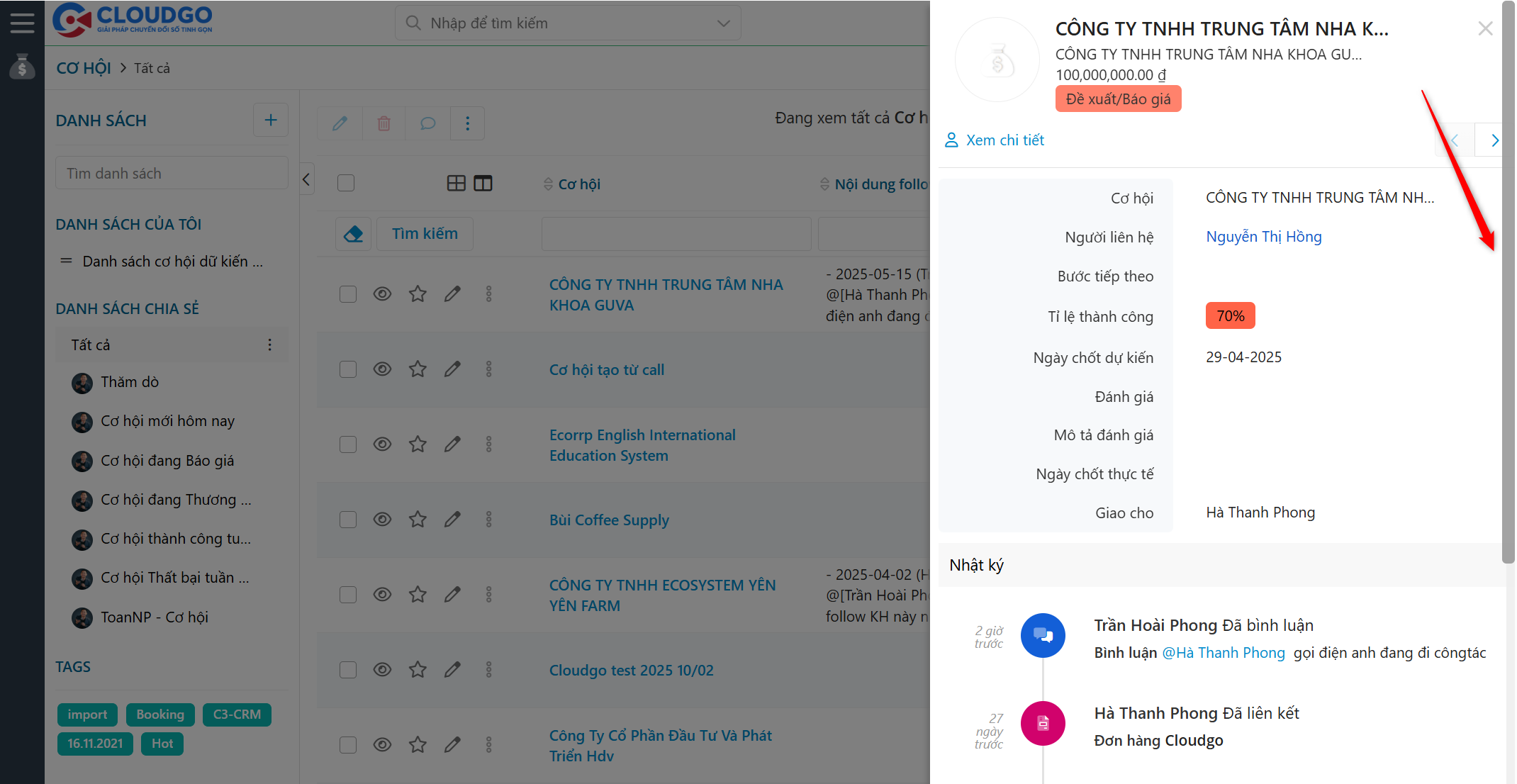The height and width of the screenshot is (784, 1517).
Task: Expand the global search dropdown arrow
Action: pos(723,23)
